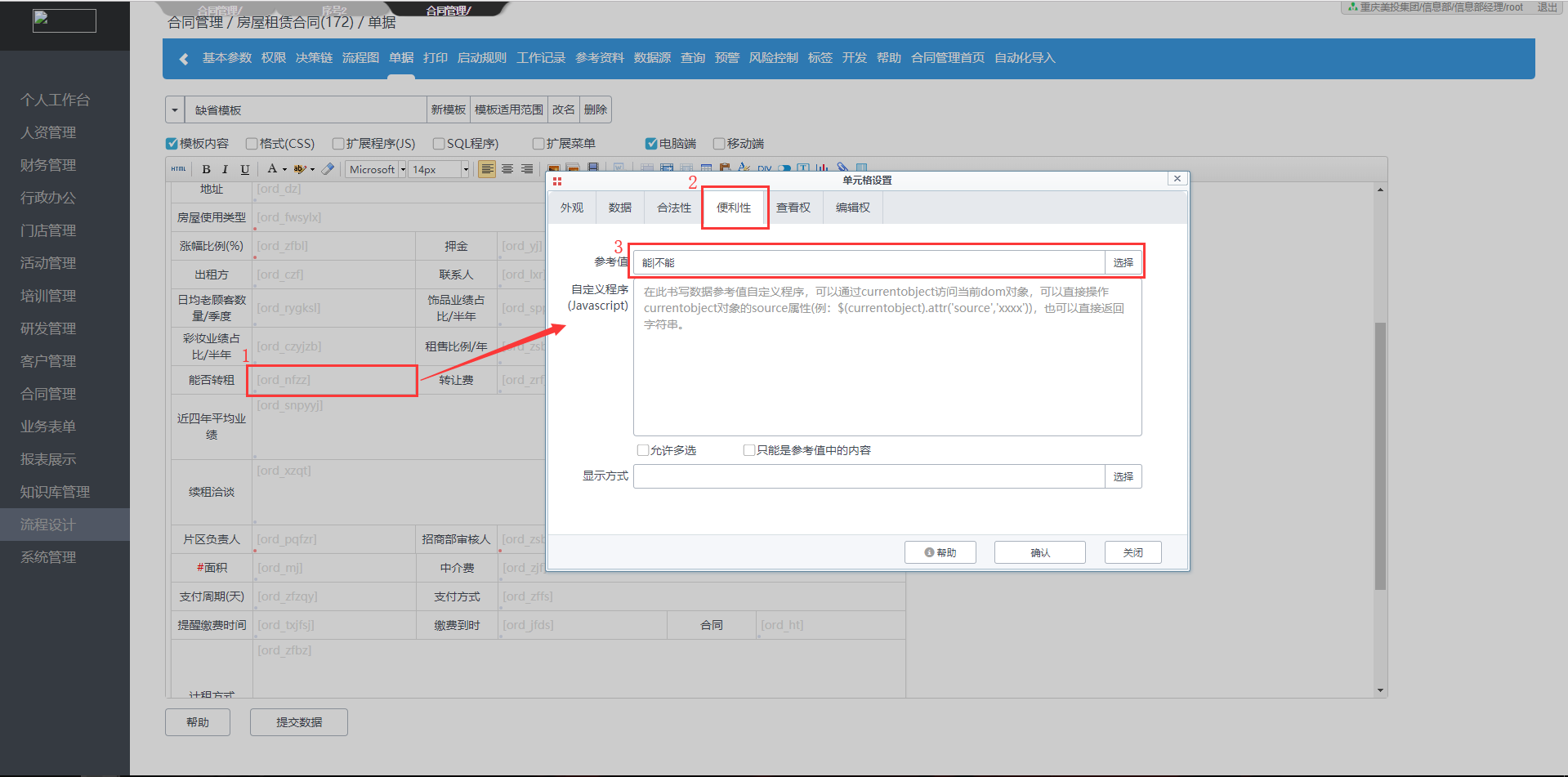Viewport: 1568px width, 777px height.
Task: Apply right text alignment
Action: pyautogui.click(x=527, y=169)
